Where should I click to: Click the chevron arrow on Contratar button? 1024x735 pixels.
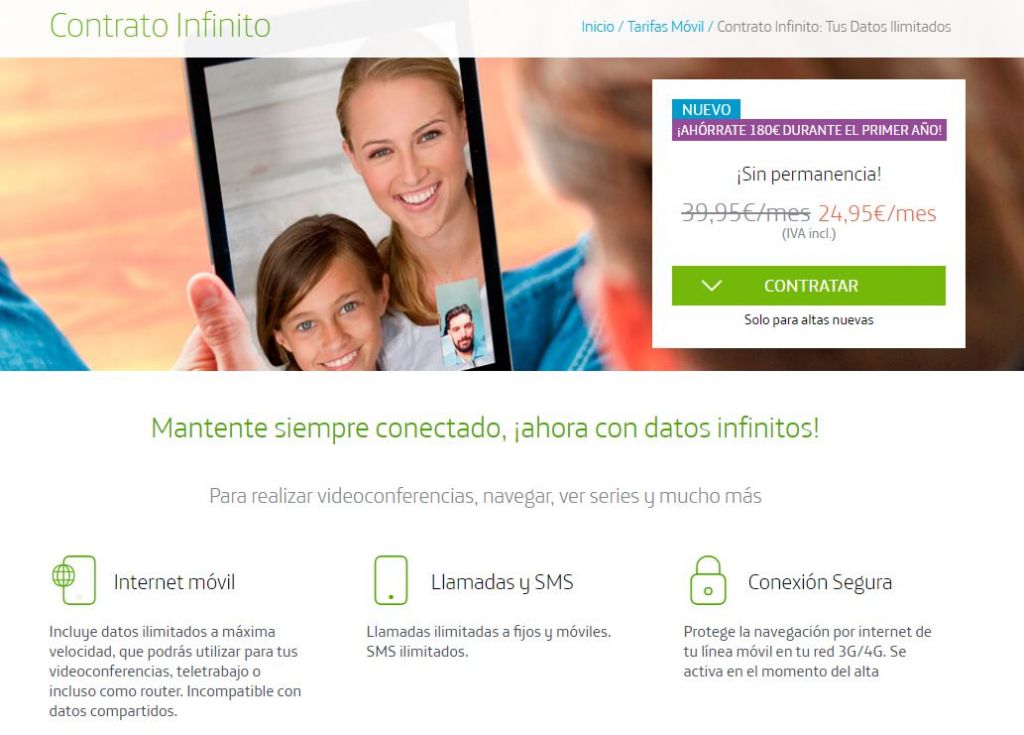pyautogui.click(x=711, y=286)
